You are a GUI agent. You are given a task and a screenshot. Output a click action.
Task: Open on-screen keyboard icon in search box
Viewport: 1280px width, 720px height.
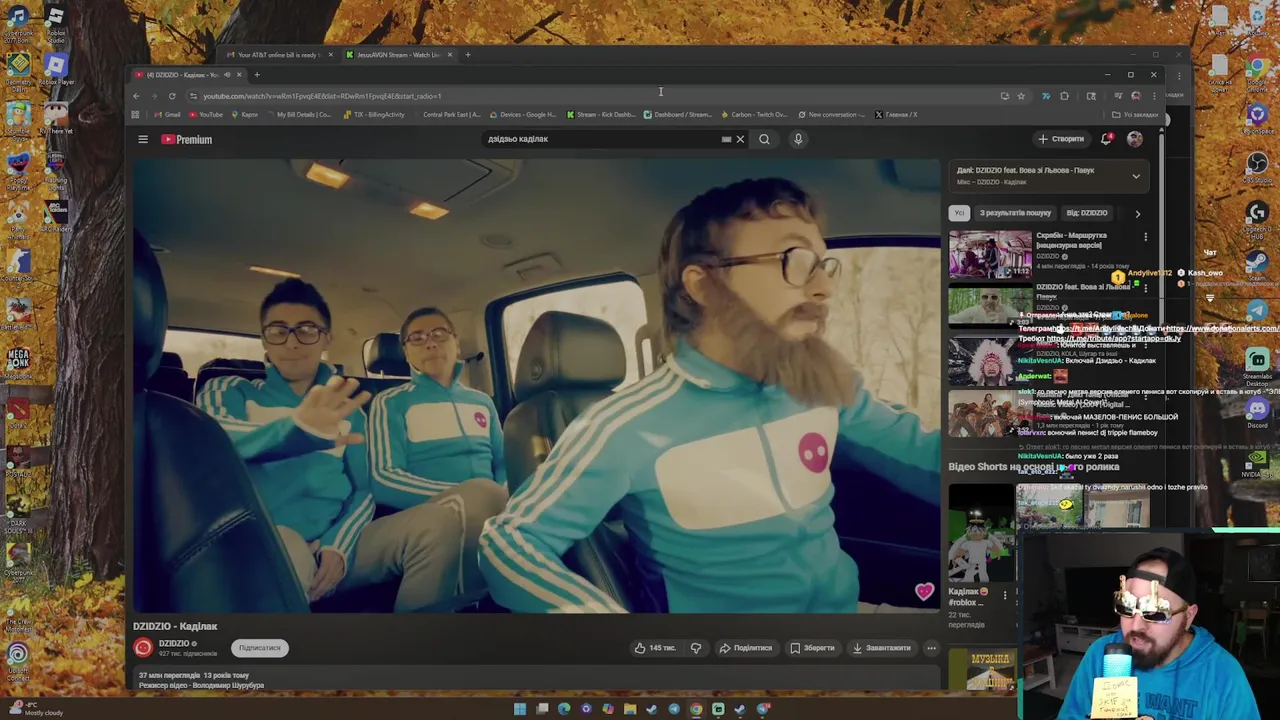[x=726, y=139]
